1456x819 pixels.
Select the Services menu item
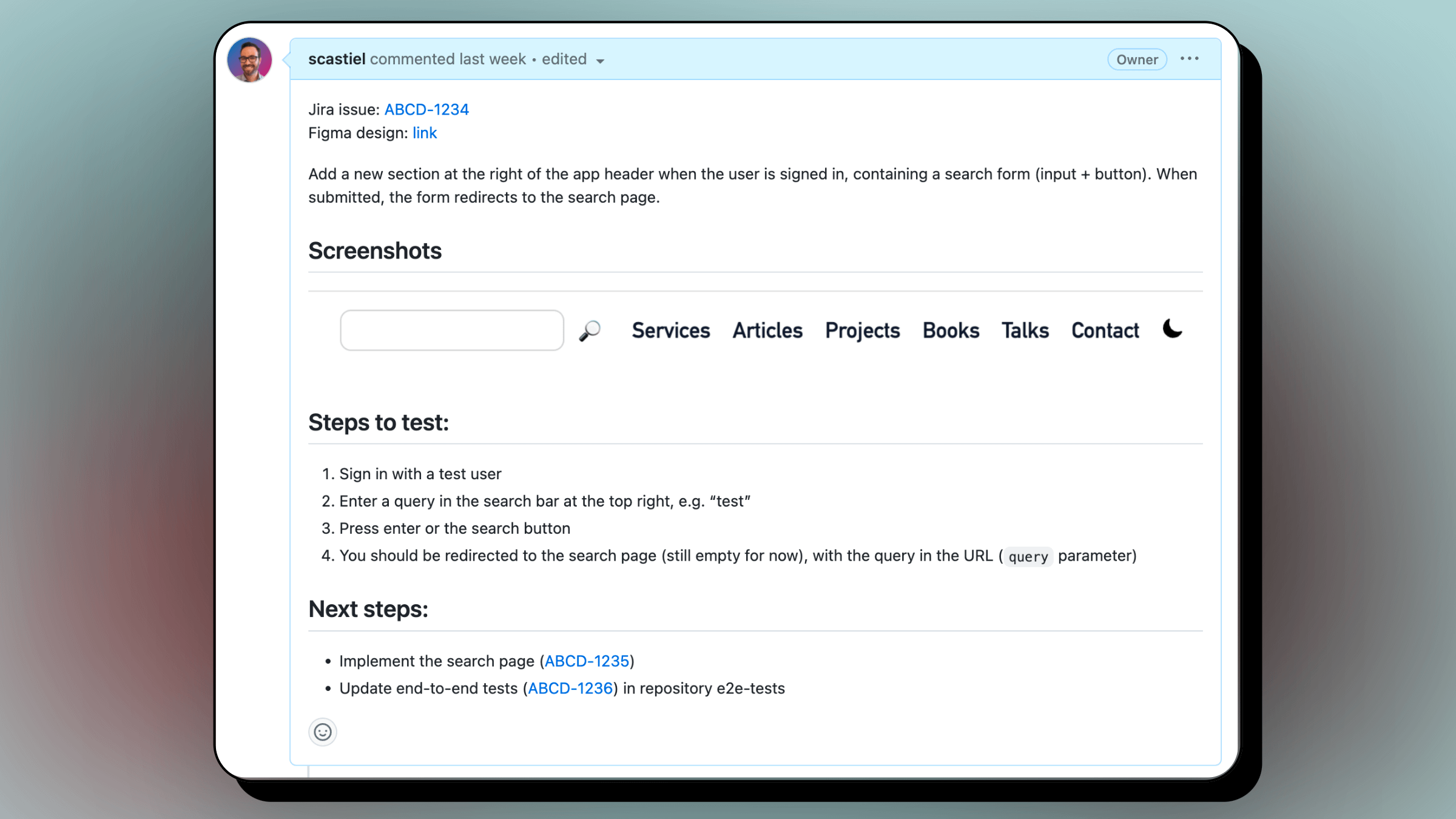pyautogui.click(x=671, y=331)
